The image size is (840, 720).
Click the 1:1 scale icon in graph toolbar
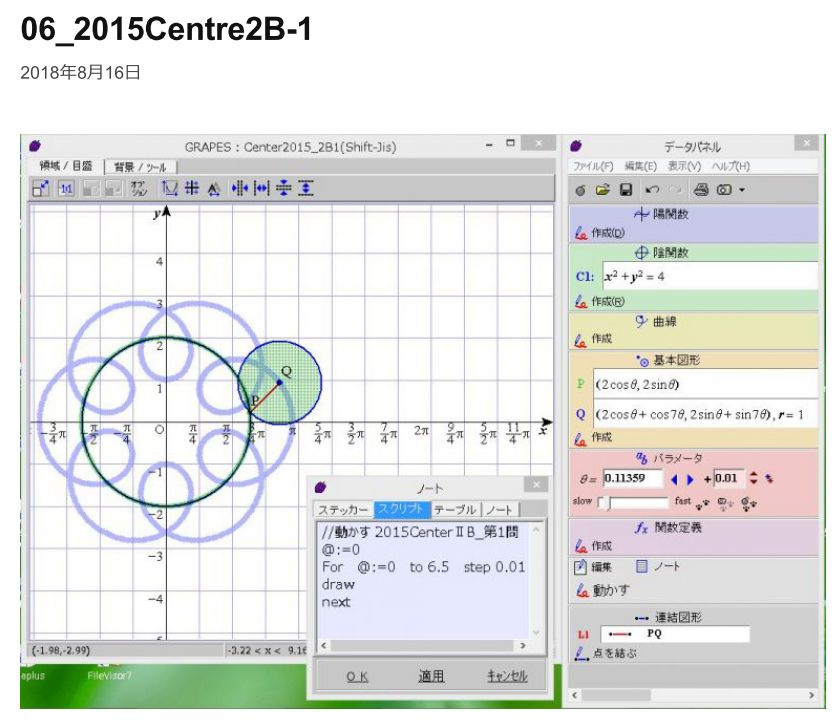tap(66, 188)
